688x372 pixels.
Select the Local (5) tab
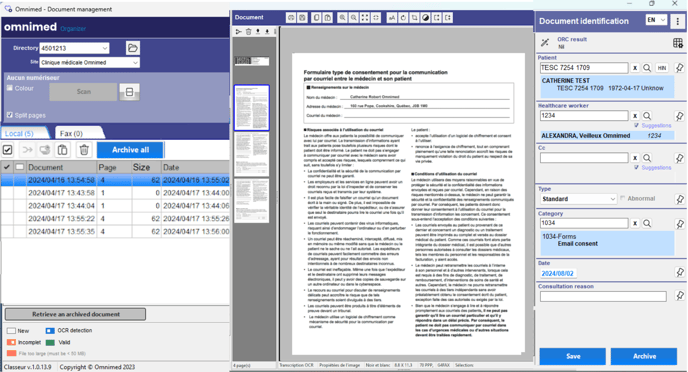[x=19, y=133]
